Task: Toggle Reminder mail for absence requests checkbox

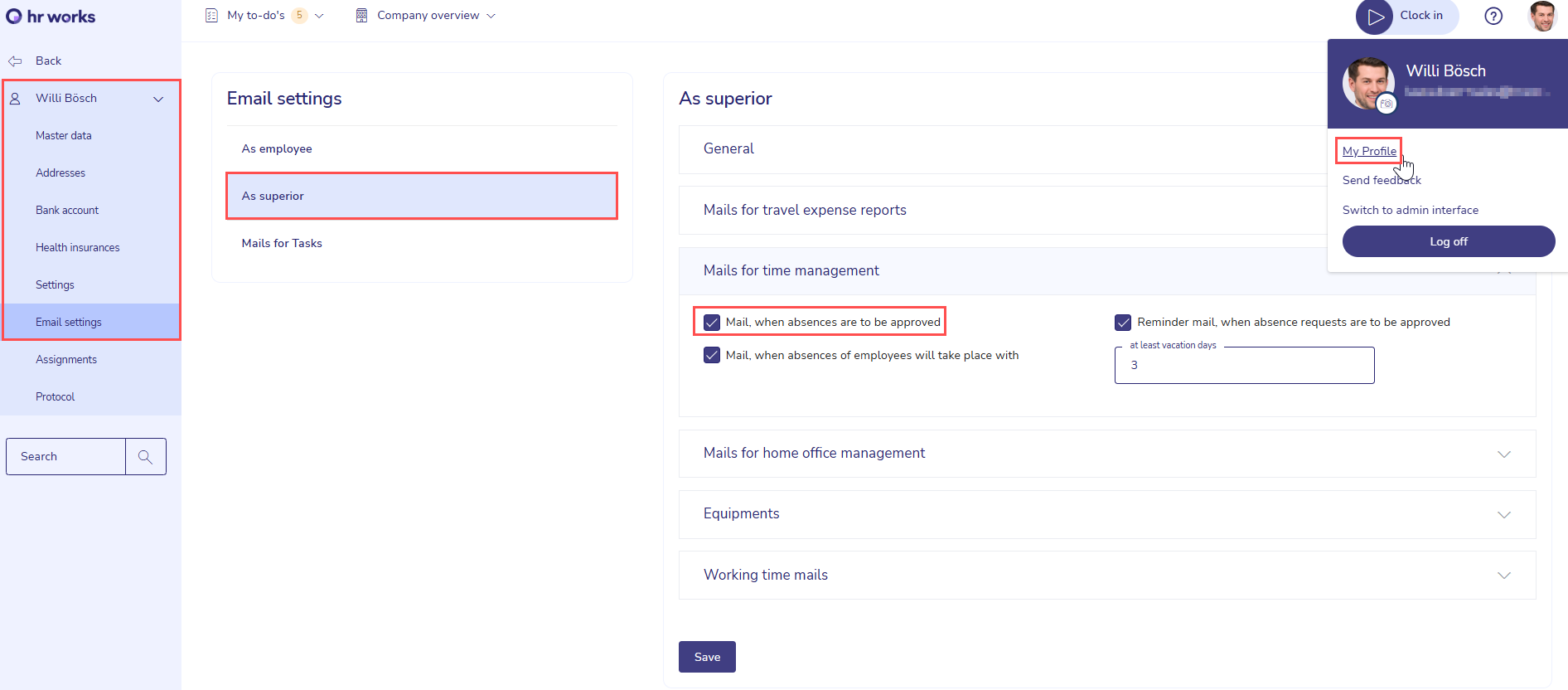Action: [x=1123, y=323]
